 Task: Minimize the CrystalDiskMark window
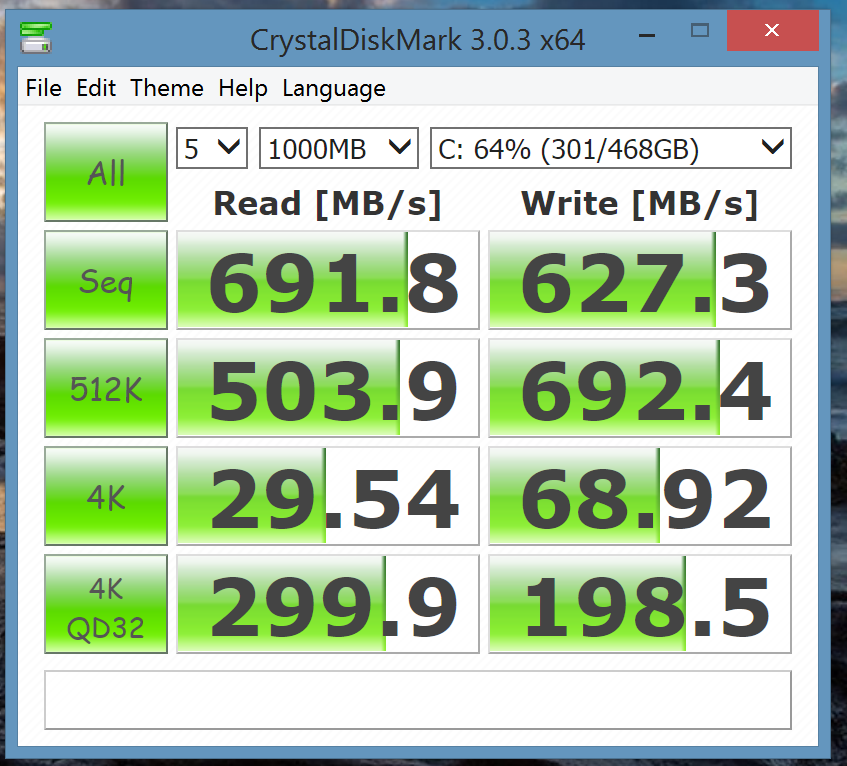coord(647,36)
